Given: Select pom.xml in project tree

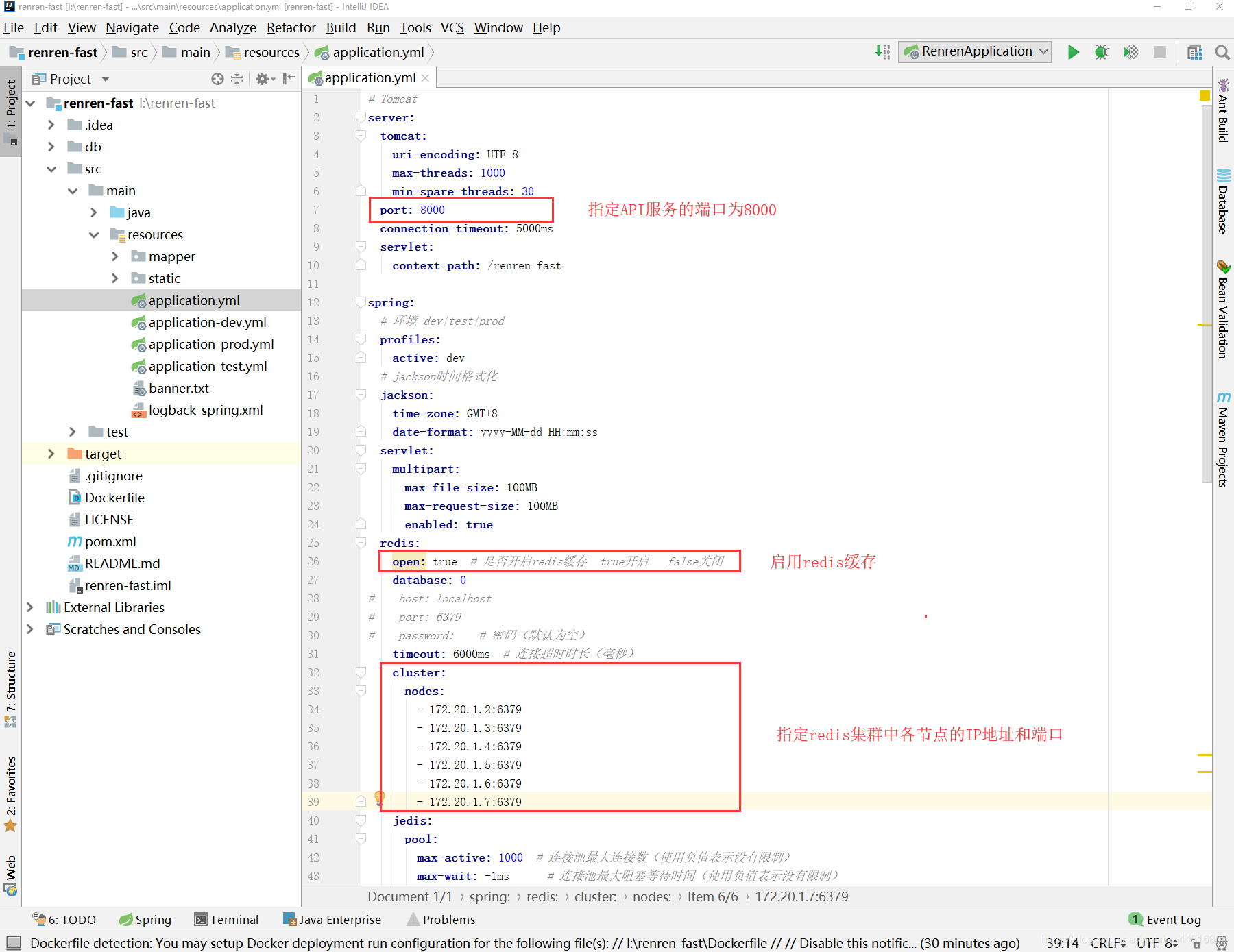Looking at the screenshot, I should click(110, 542).
